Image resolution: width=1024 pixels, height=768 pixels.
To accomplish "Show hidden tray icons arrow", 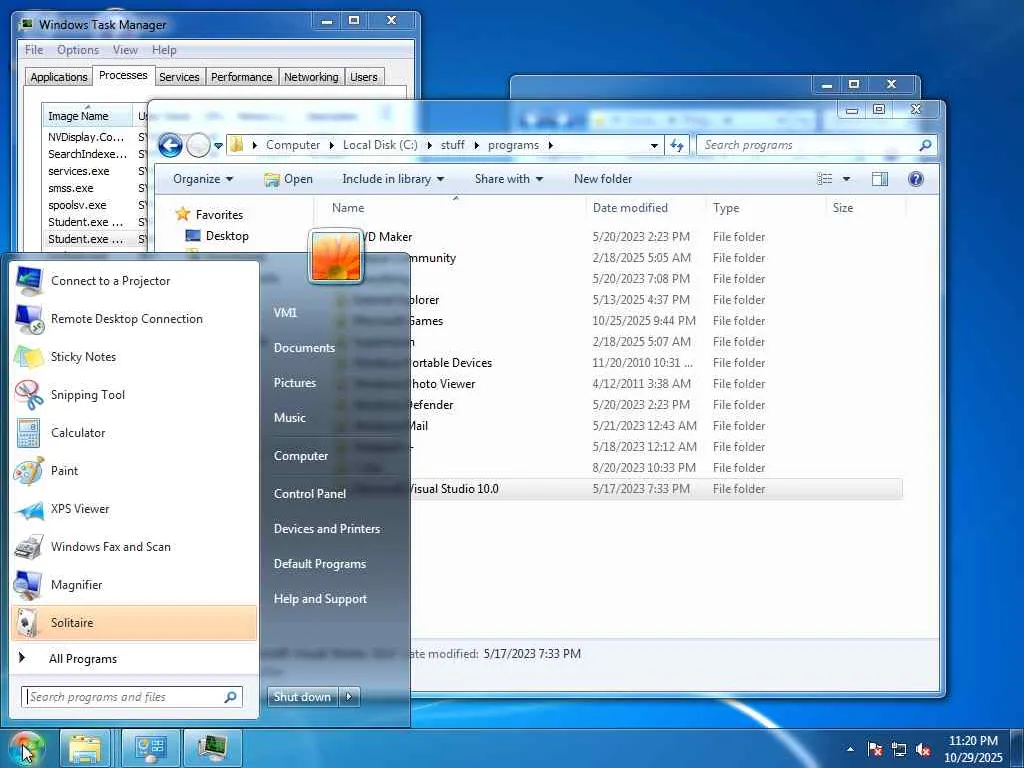I will click(x=850, y=749).
